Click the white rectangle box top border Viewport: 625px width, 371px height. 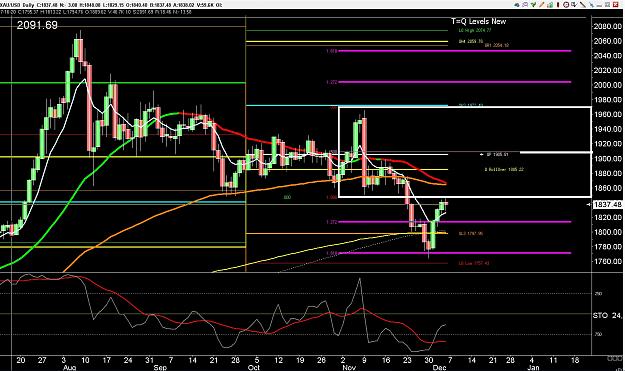point(464,107)
